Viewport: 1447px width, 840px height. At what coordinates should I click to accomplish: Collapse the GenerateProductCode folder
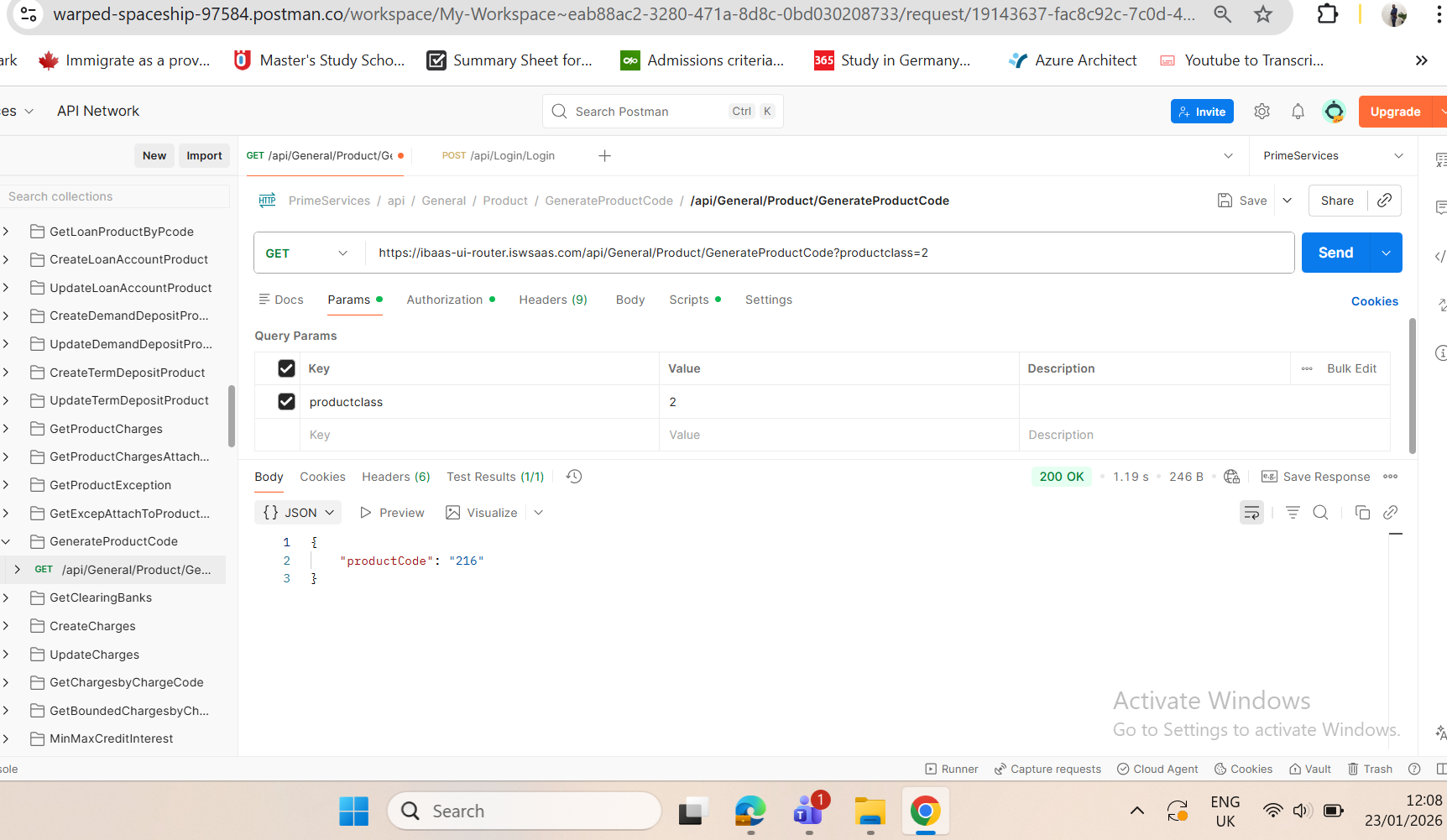[x=7, y=541]
